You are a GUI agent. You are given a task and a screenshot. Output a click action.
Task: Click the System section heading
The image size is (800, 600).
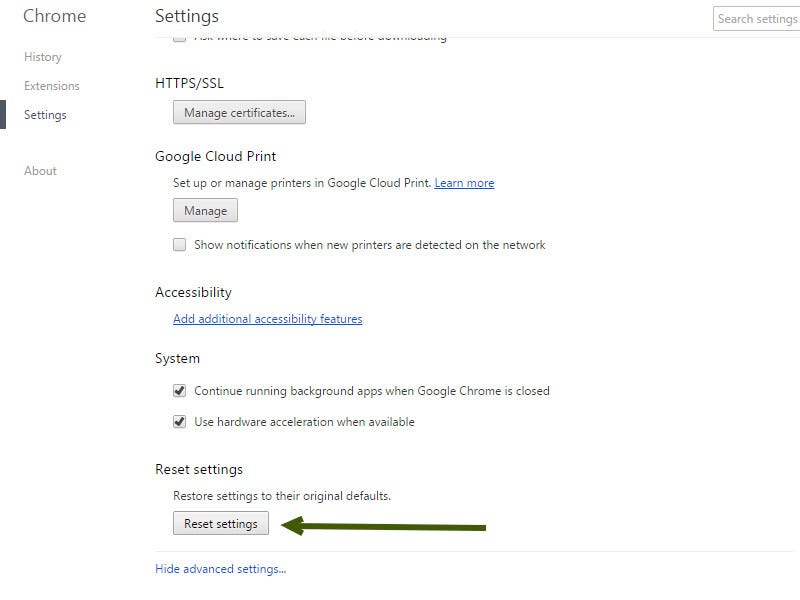click(177, 358)
